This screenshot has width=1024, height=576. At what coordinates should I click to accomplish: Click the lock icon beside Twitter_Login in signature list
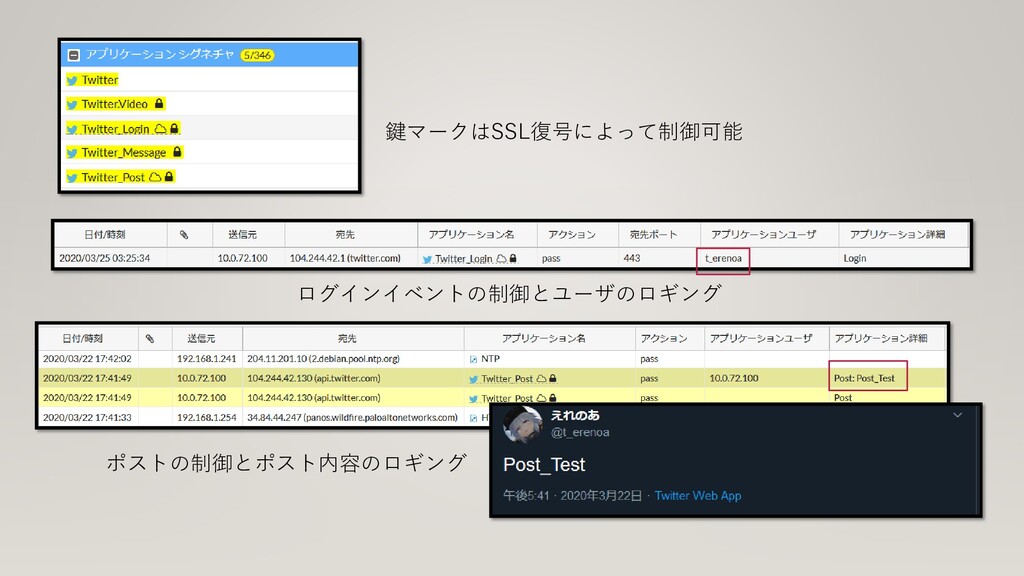pos(174,129)
